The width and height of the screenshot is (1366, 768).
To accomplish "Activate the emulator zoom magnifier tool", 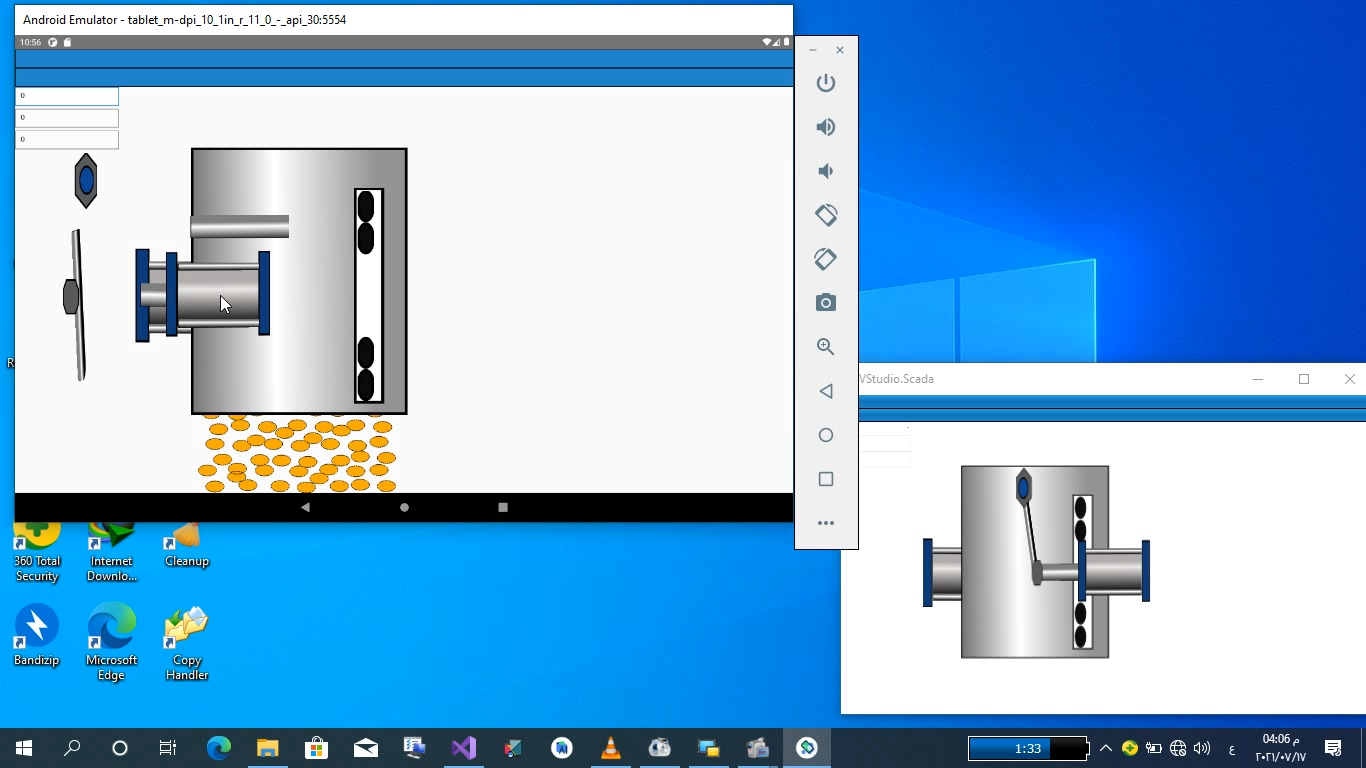I will click(x=826, y=347).
